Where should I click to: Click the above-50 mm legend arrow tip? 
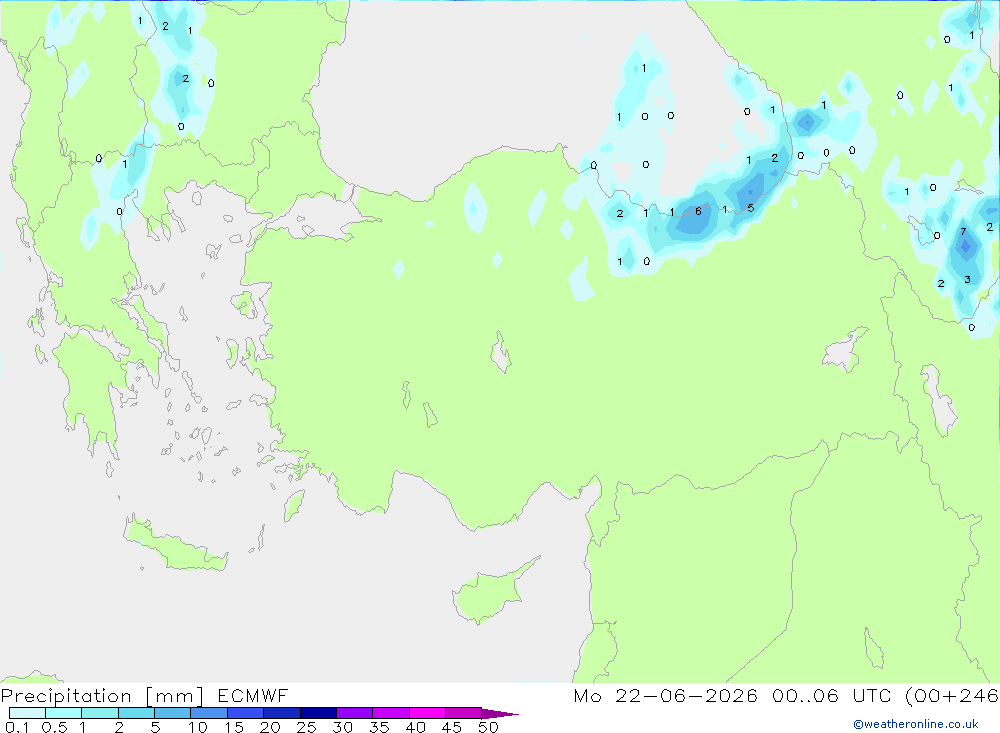(500, 714)
